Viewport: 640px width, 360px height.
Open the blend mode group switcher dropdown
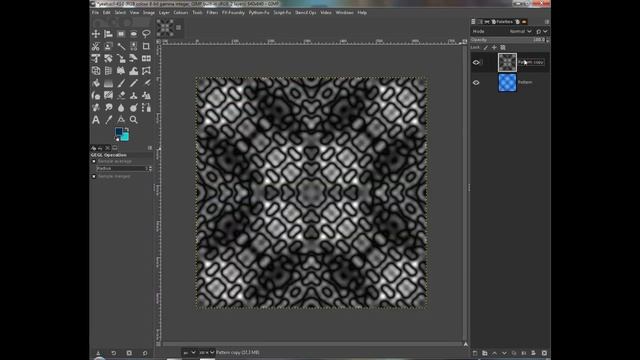(542, 31)
